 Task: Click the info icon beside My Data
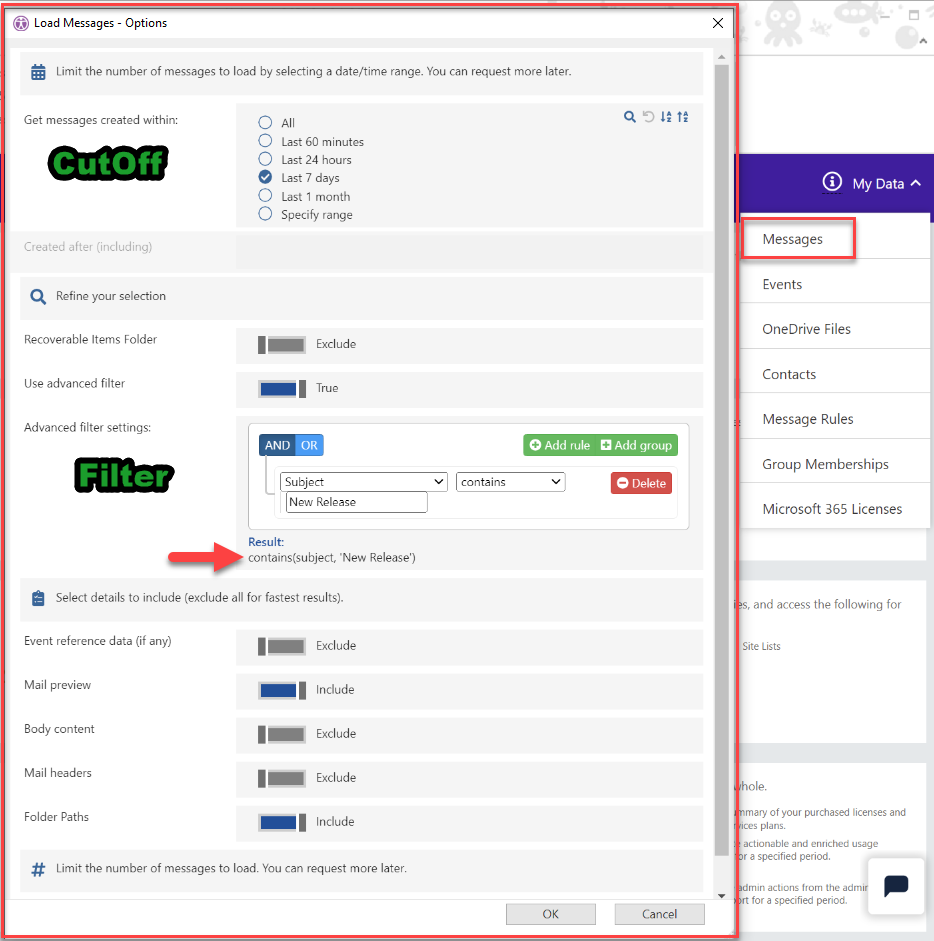click(831, 182)
